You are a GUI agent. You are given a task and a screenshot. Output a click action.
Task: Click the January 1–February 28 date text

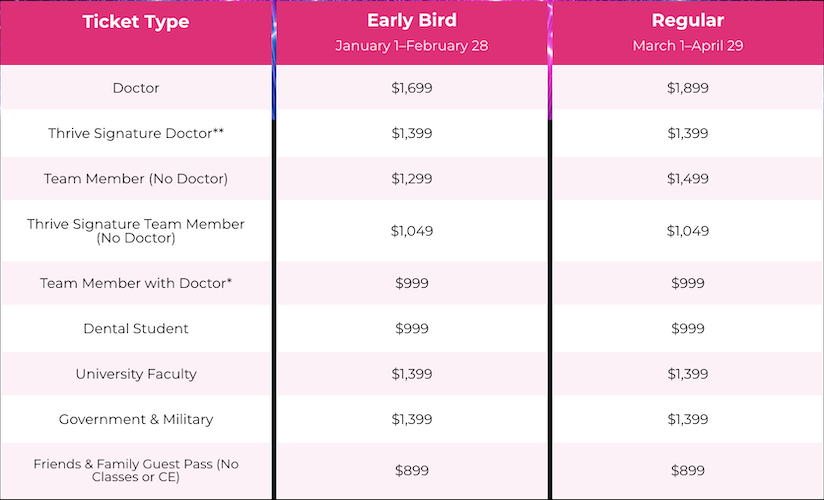pyautogui.click(x=411, y=46)
